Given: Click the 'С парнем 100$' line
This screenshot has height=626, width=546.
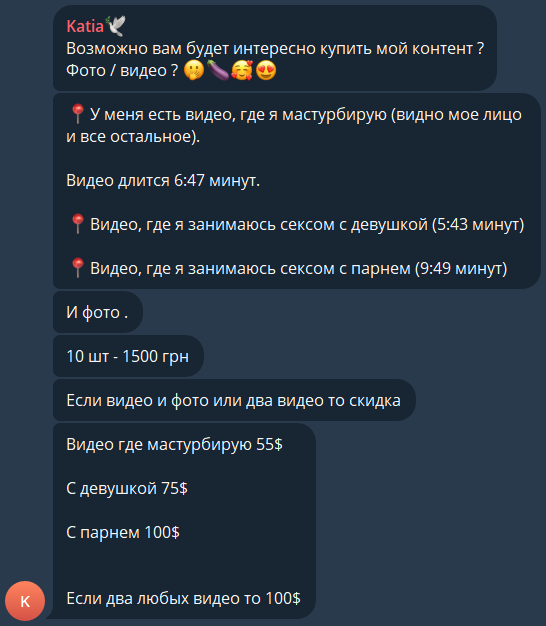Looking at the screenshot, I should tap(123, 532).
